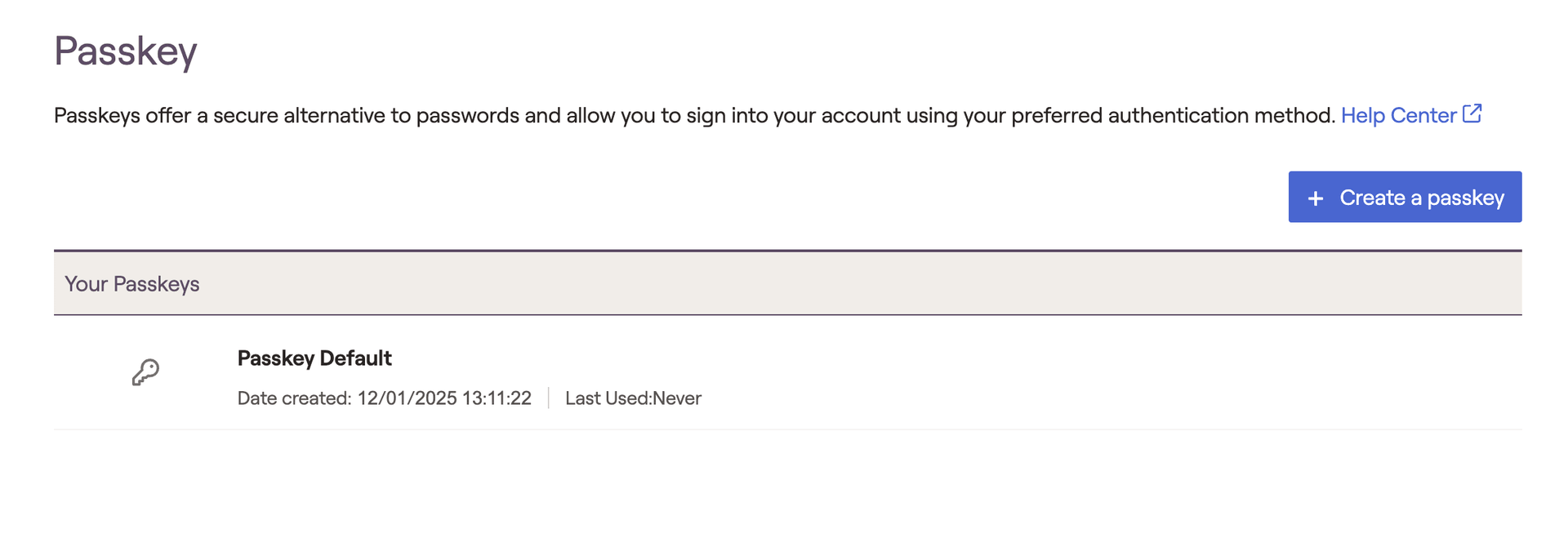The image size is (1568, 538).
Task: Click the 'Date created:' label
Action: coord(294,398)
